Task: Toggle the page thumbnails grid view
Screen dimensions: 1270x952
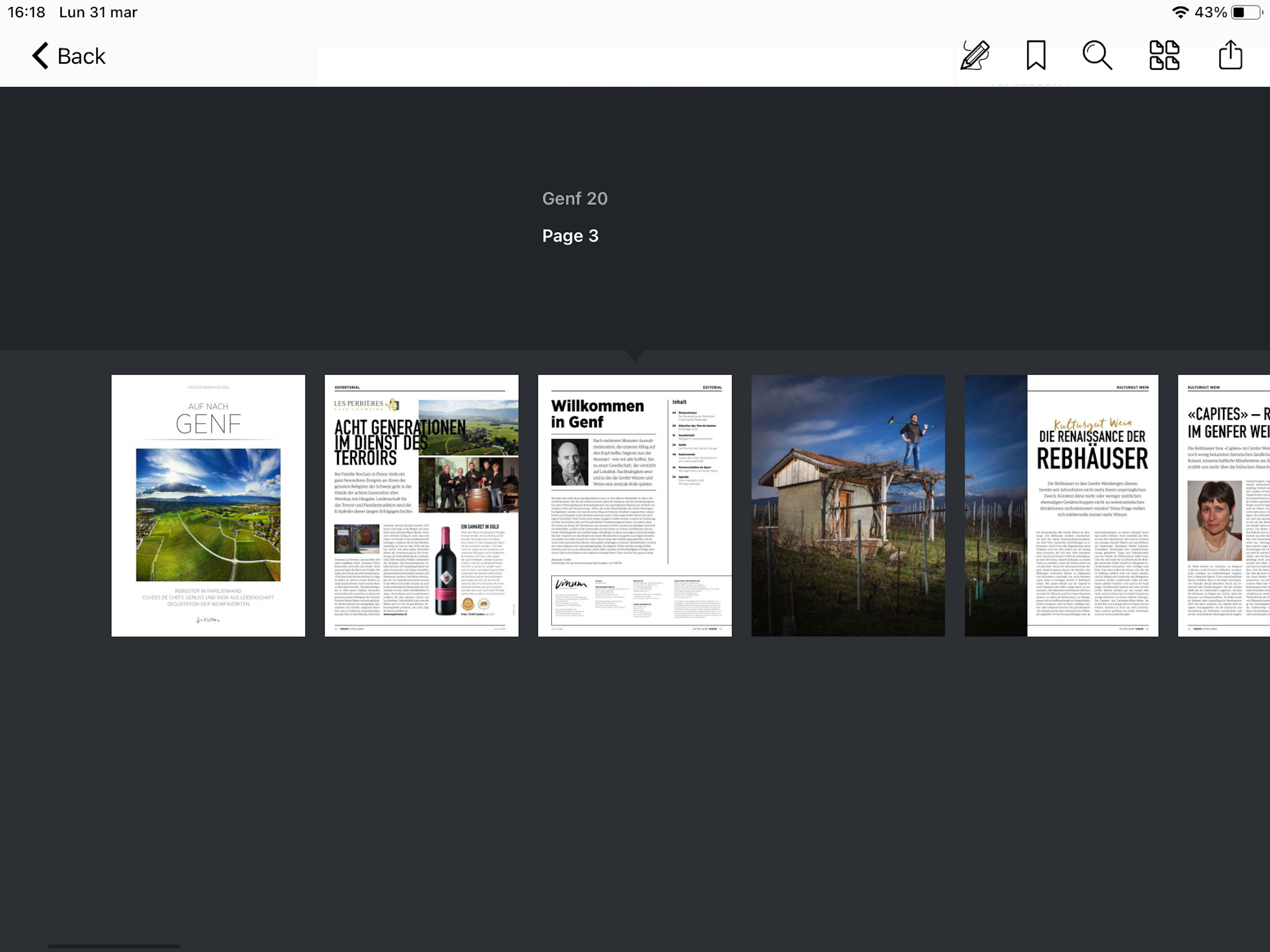Action: click(1164, 56)
